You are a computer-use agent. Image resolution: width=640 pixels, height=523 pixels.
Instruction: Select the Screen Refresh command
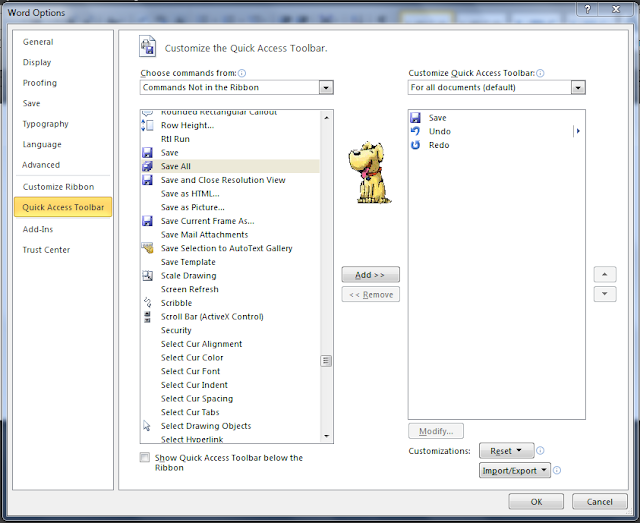(230, 289)
